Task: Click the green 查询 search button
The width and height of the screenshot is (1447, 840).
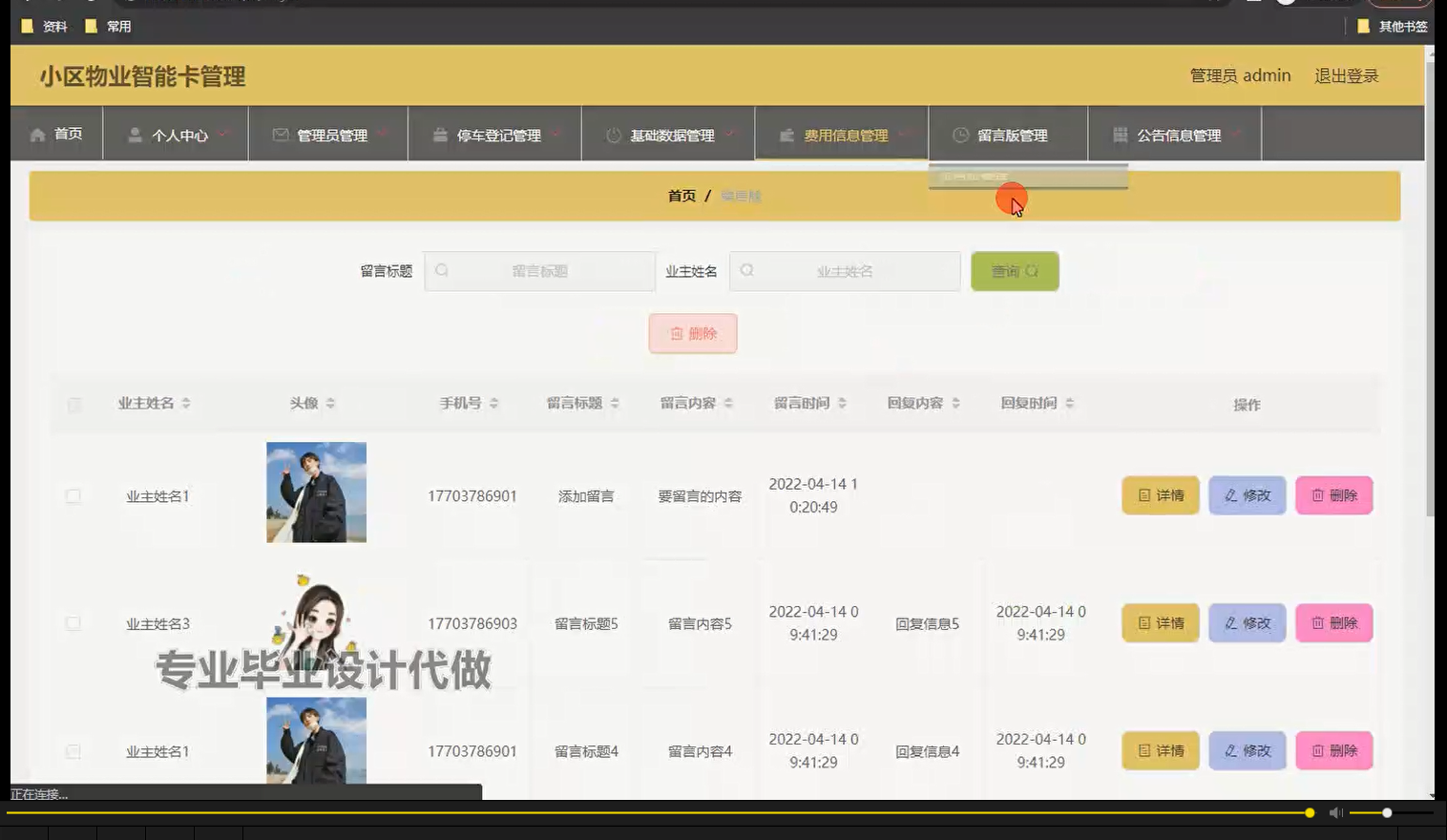Action: click(1015, 271)
